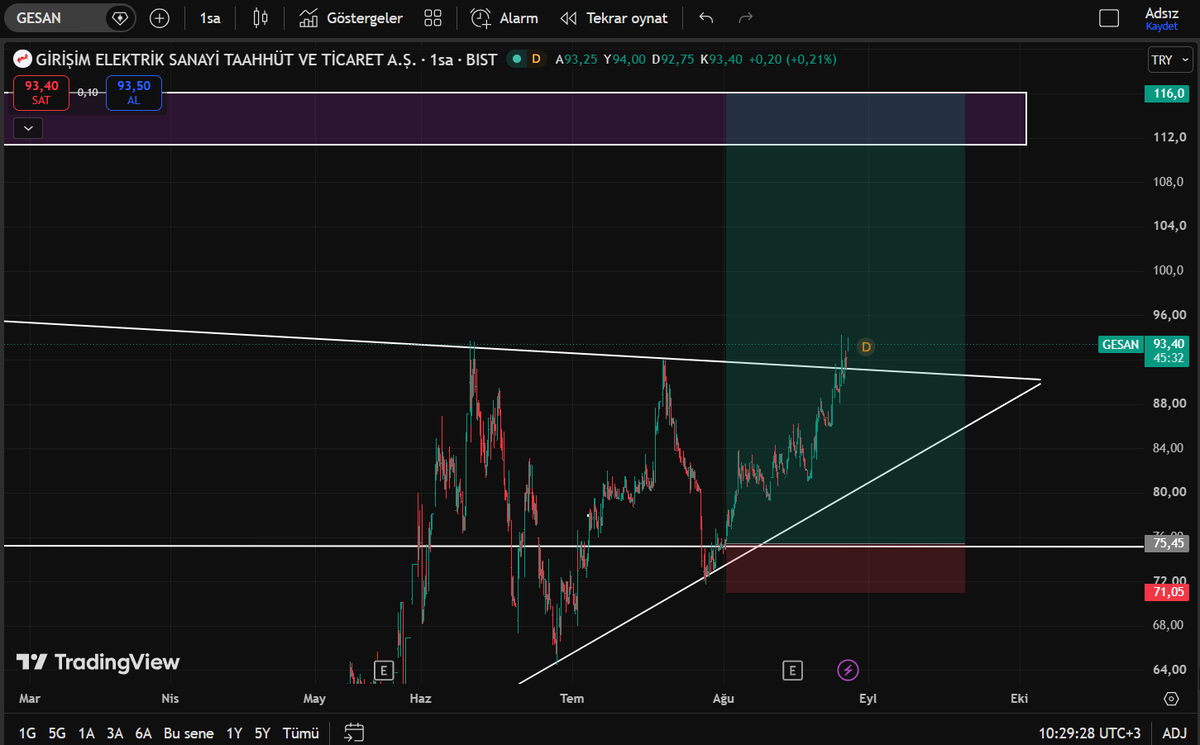
Task: Open the 1sa interval selector
Action: point(210,18)
